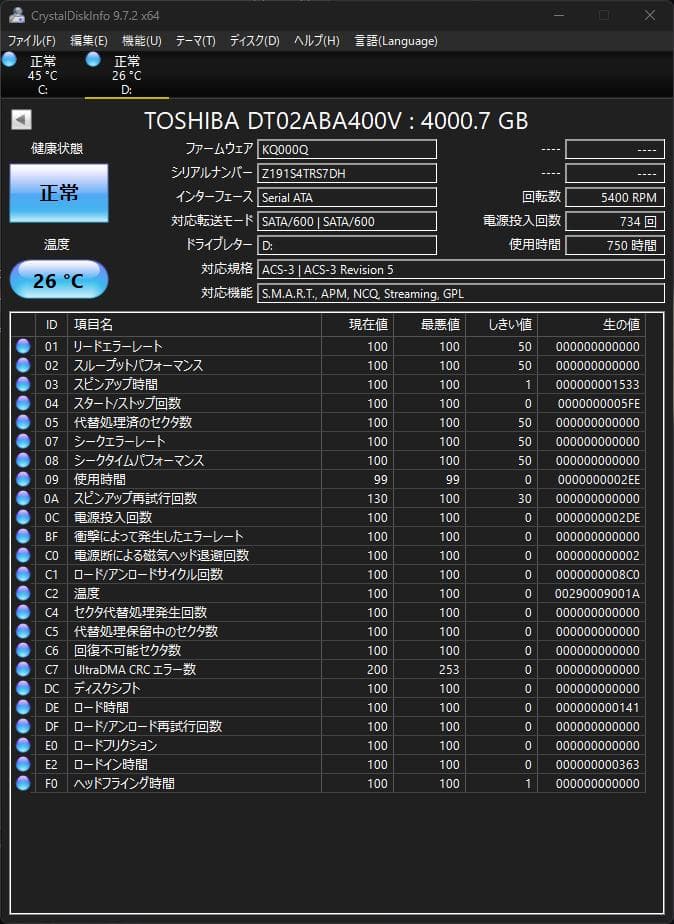The width and height of the screenshot is (674, 924).
Task: Click status orb for 08 シークタイムパフォーマンス
Action: coord(23,460)
